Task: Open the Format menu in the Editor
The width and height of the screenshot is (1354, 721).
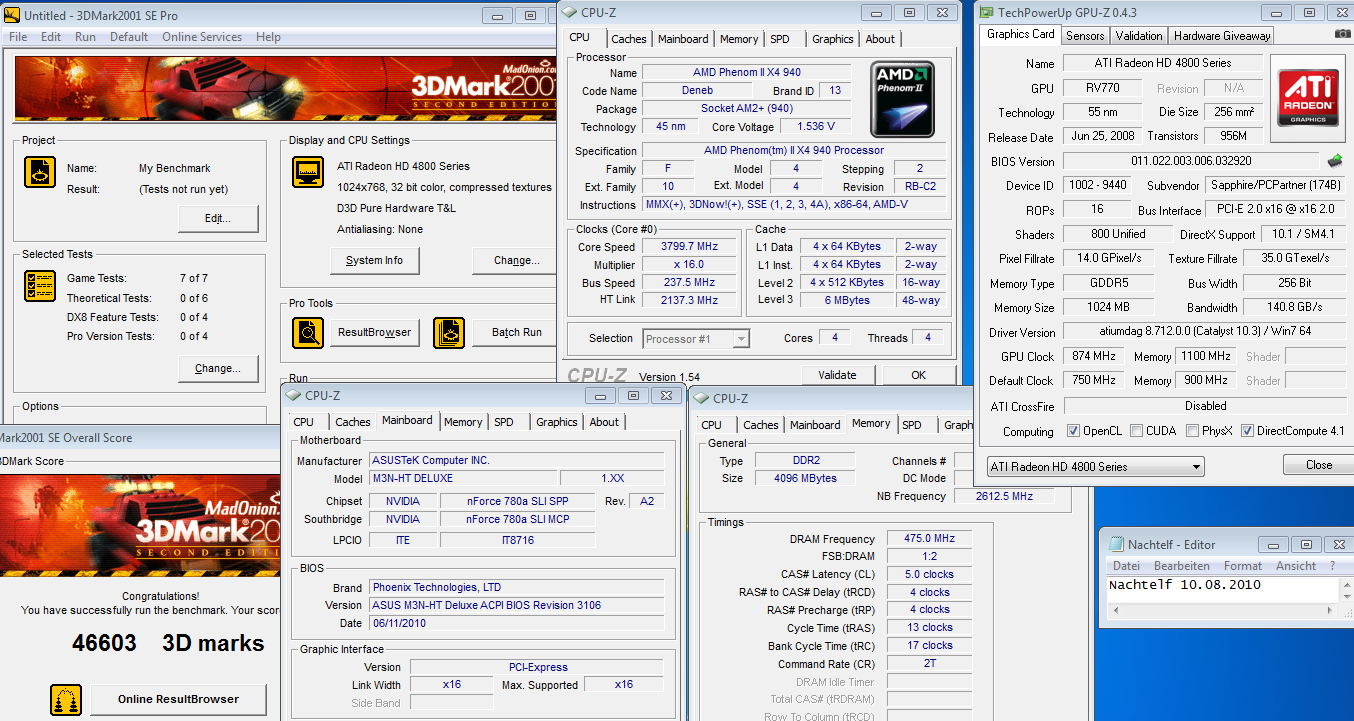Action: 1243,566
